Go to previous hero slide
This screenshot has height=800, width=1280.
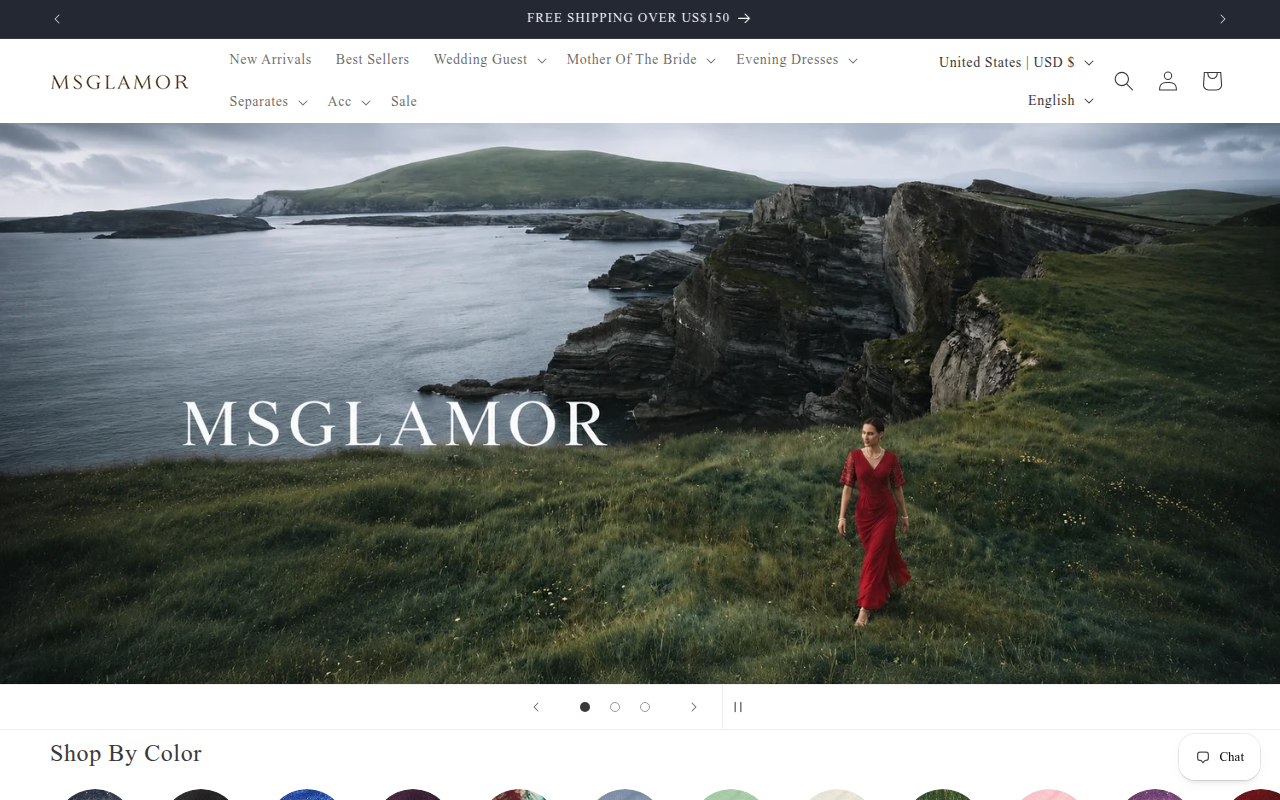click(536, 707)
